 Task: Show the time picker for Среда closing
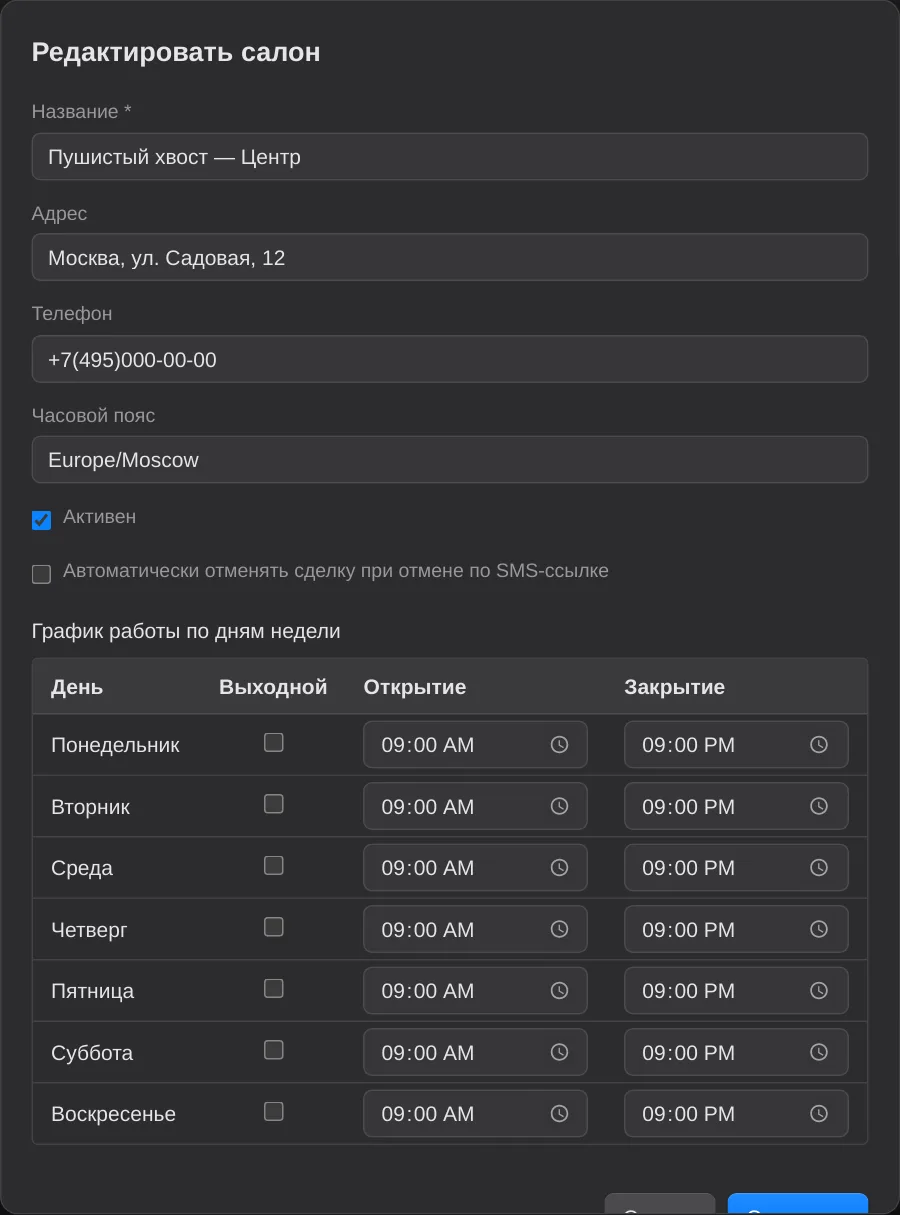819,868
